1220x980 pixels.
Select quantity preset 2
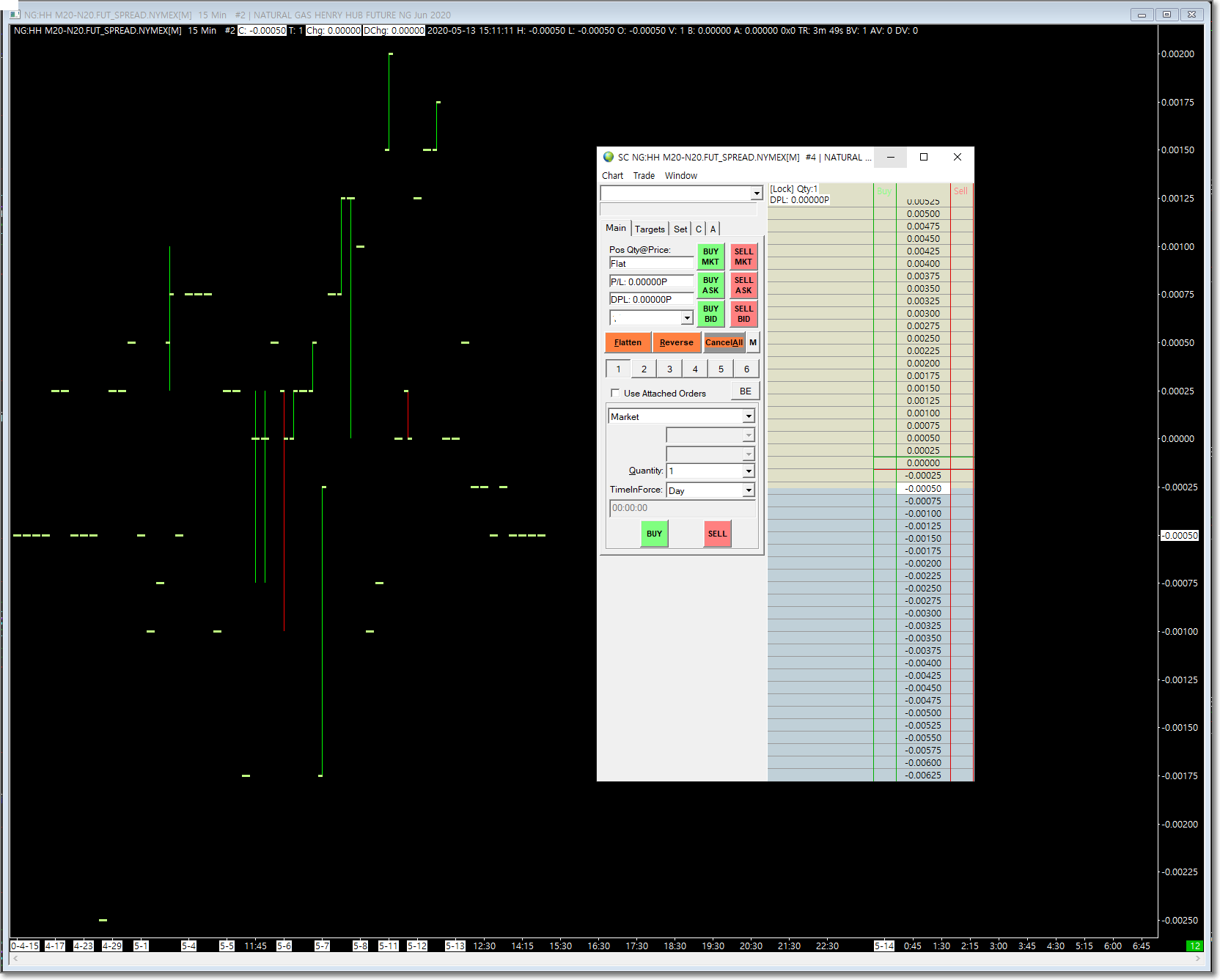pyautogui.click(x=644, y=369)
